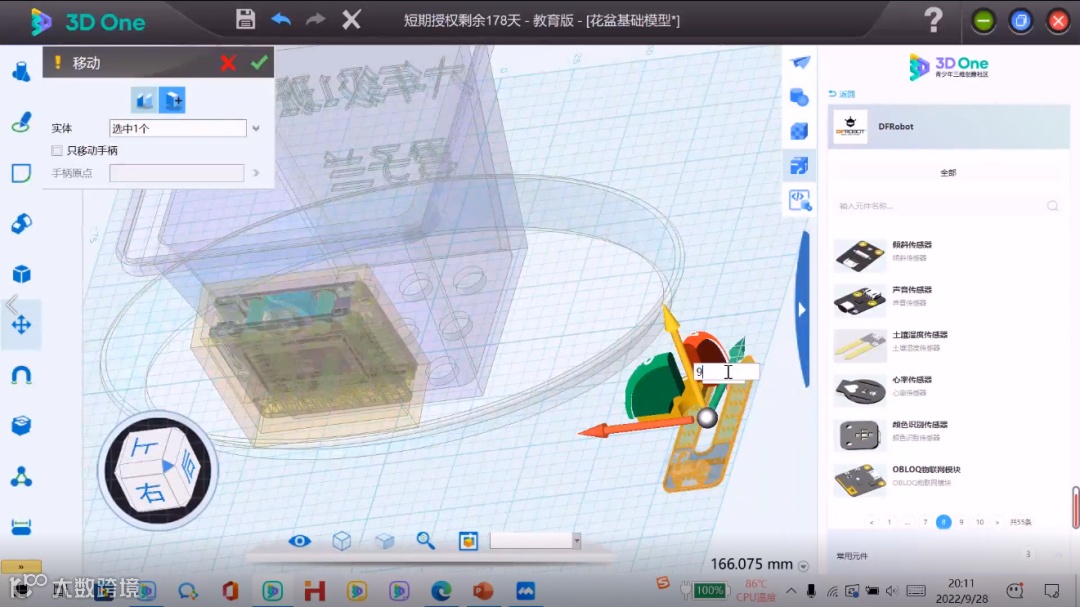Open the special features link-shaped tool
The image size is (1080, 607).
click(x=21, y=223)
